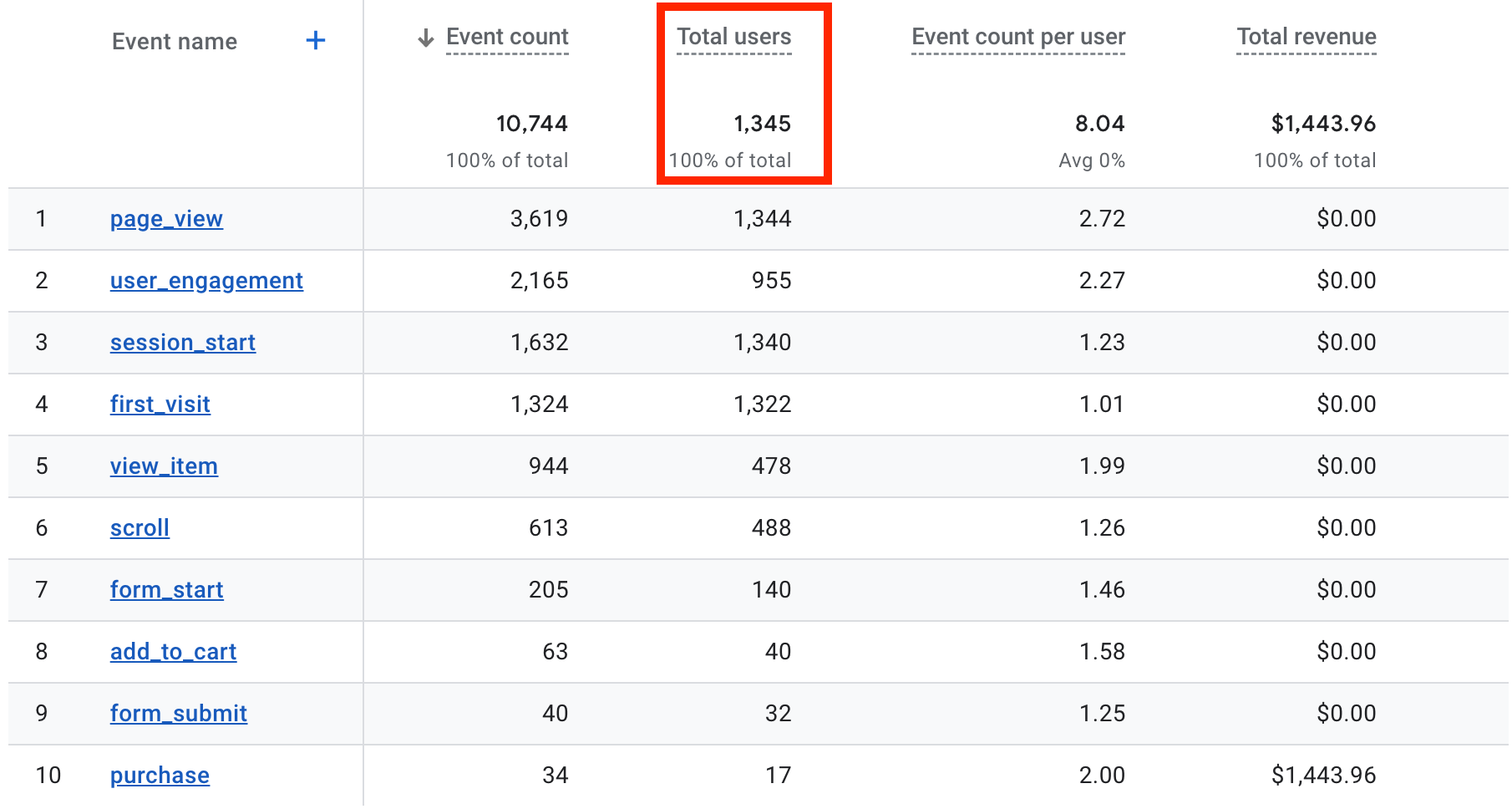Screen dimensions: 1512x809
Task: Click row number 5 in the table
Action: [x=41, y=466]
